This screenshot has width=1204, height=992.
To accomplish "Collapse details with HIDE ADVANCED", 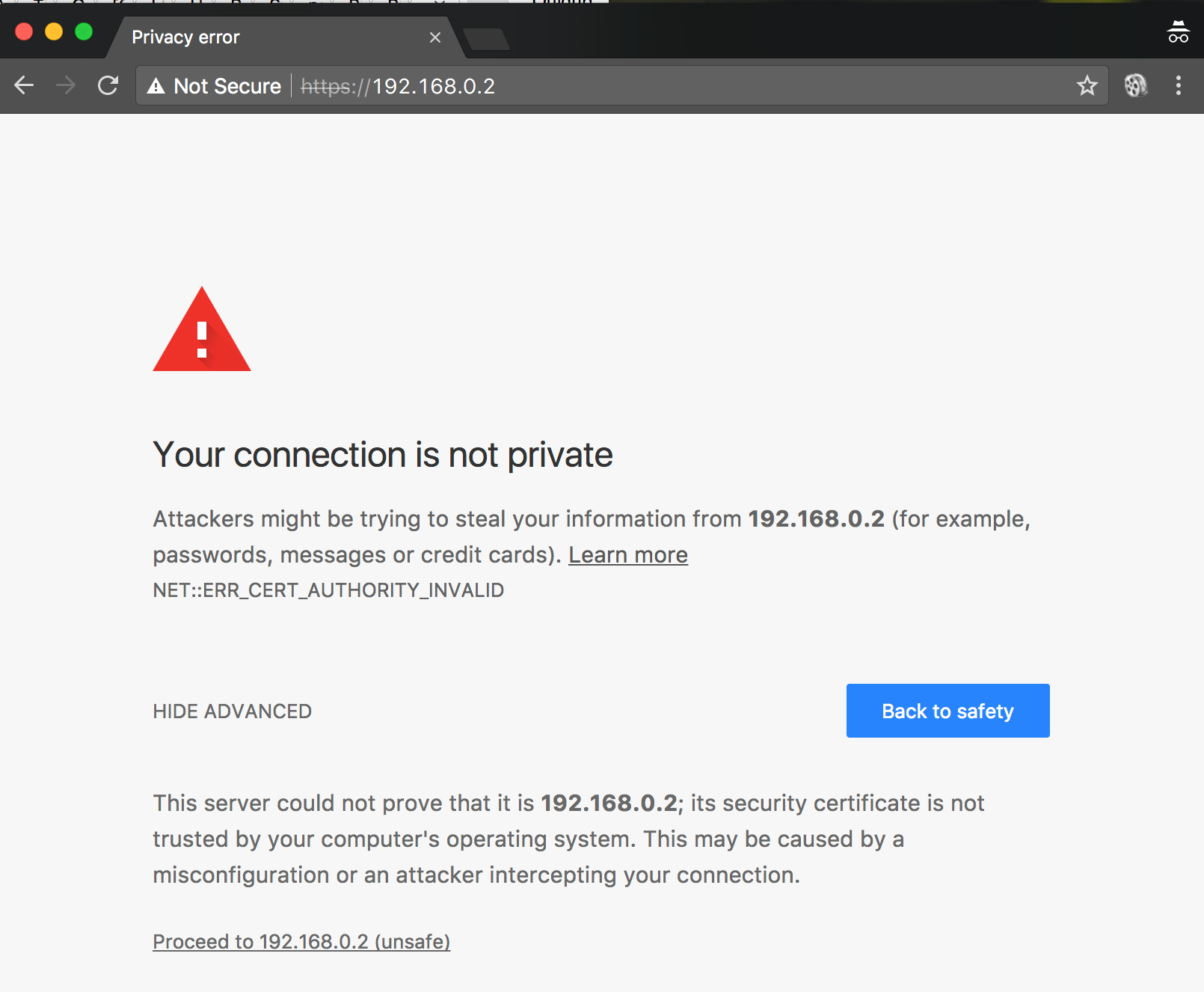I will point(232,711).
